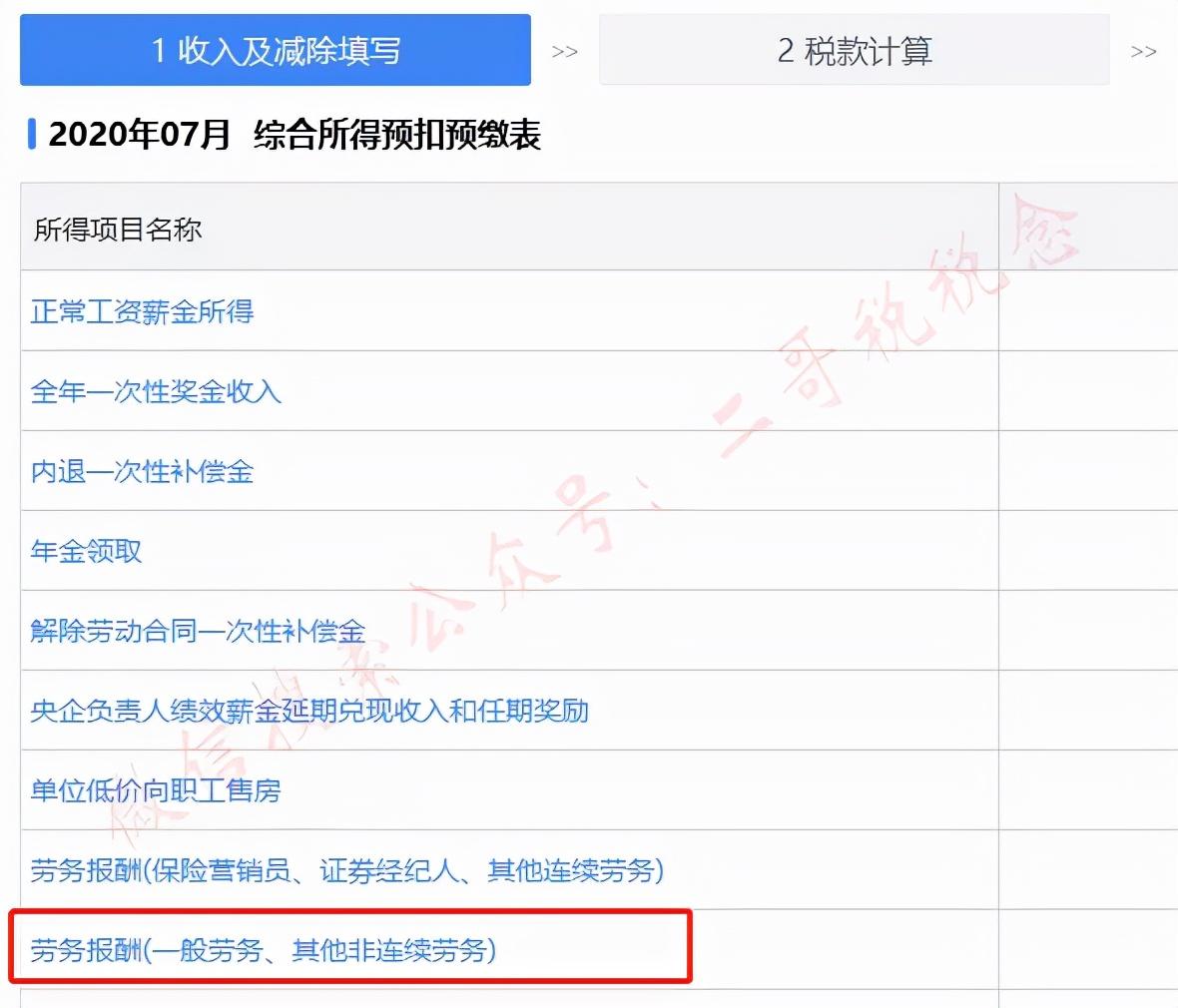This screenshot has height=1008, width=1178.
Task: Click the 2020年07月 综合所得预扣预缴表 heading
Action: point(294,135)
